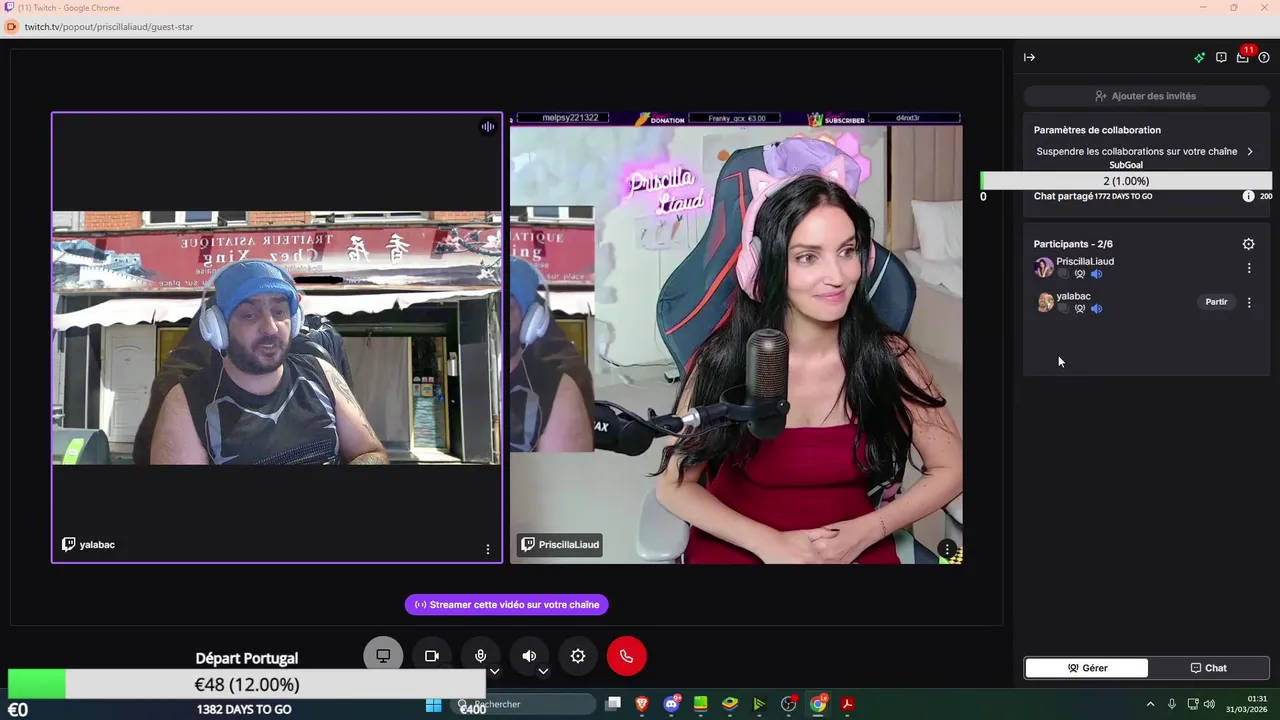Click the SubGoal progress bar
The image size is (1280, 720).
point(1126,181)
